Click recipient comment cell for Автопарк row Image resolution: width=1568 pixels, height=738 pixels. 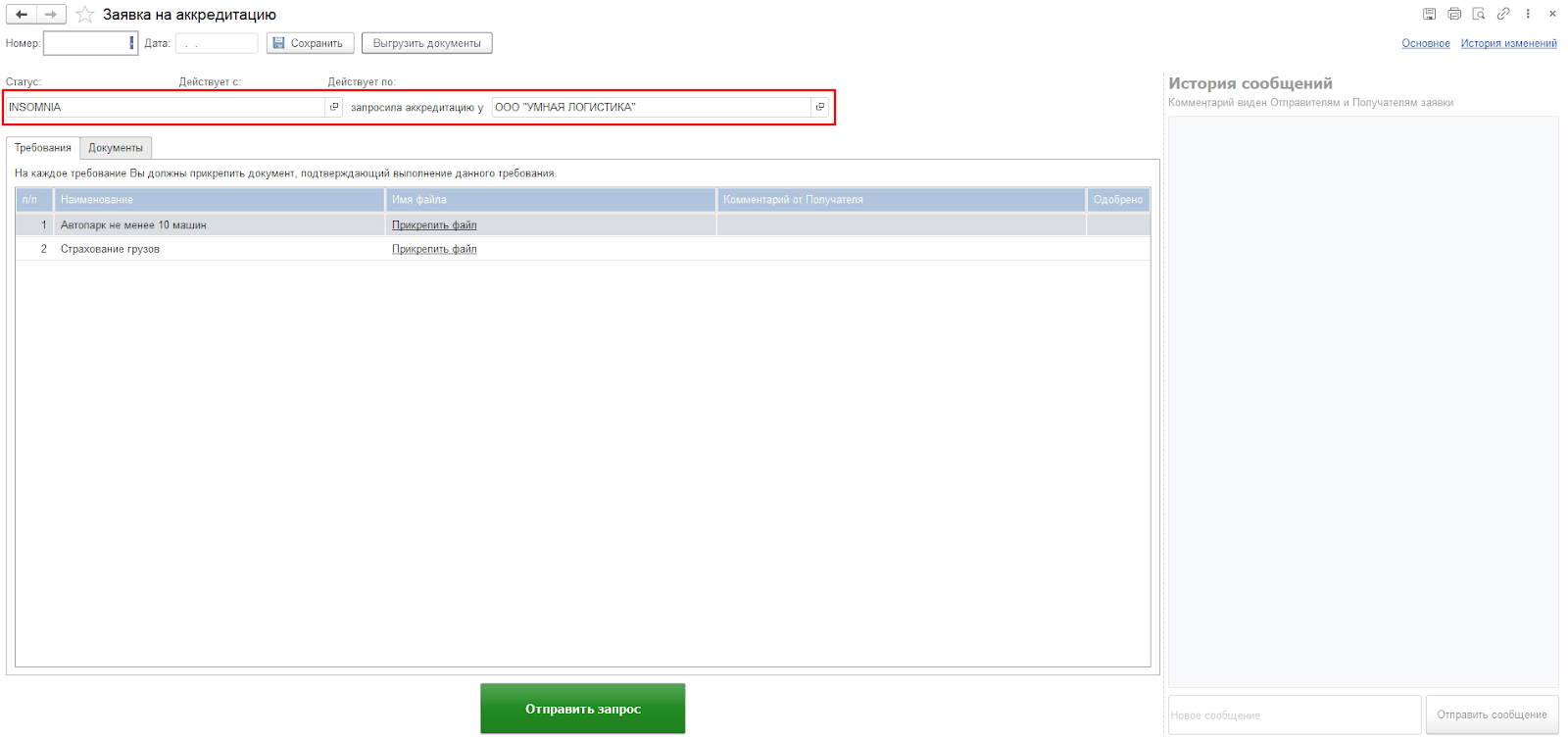902,225
